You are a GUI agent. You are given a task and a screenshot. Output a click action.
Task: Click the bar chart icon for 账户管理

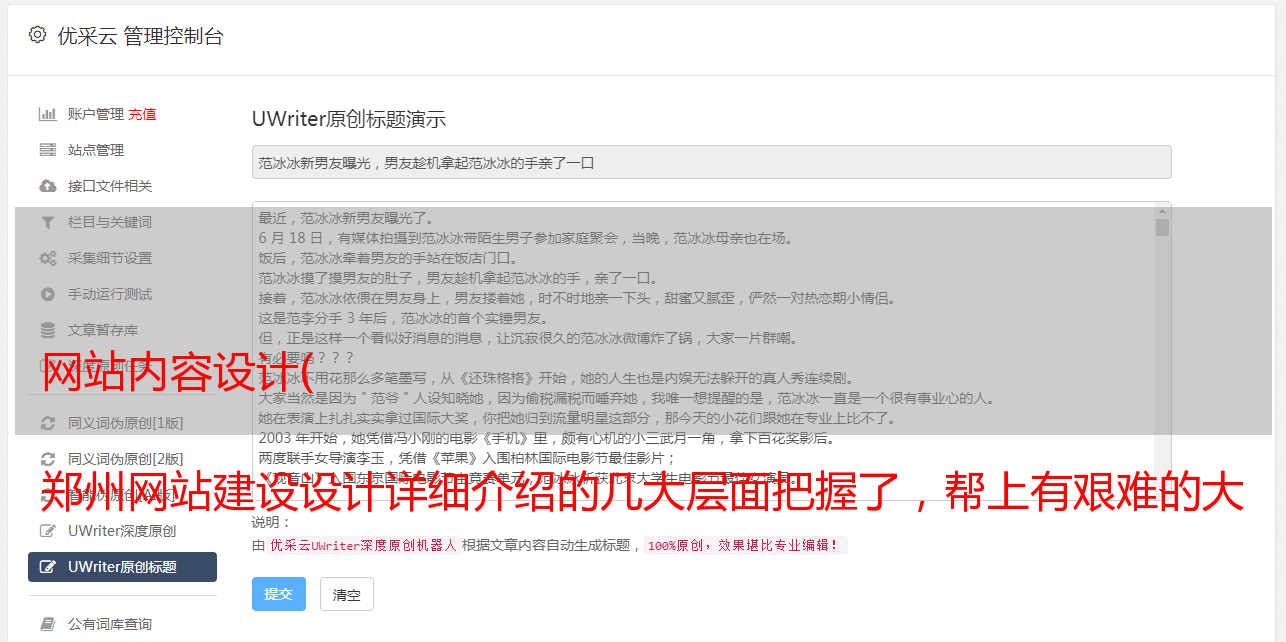47,114
